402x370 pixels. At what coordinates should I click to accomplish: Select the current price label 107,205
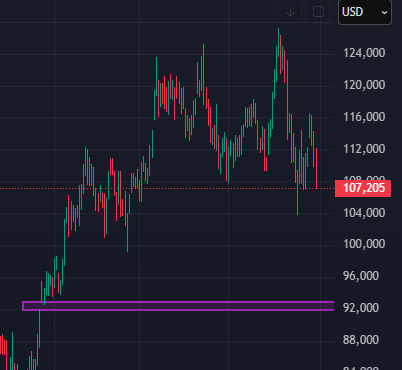(363, 188)
